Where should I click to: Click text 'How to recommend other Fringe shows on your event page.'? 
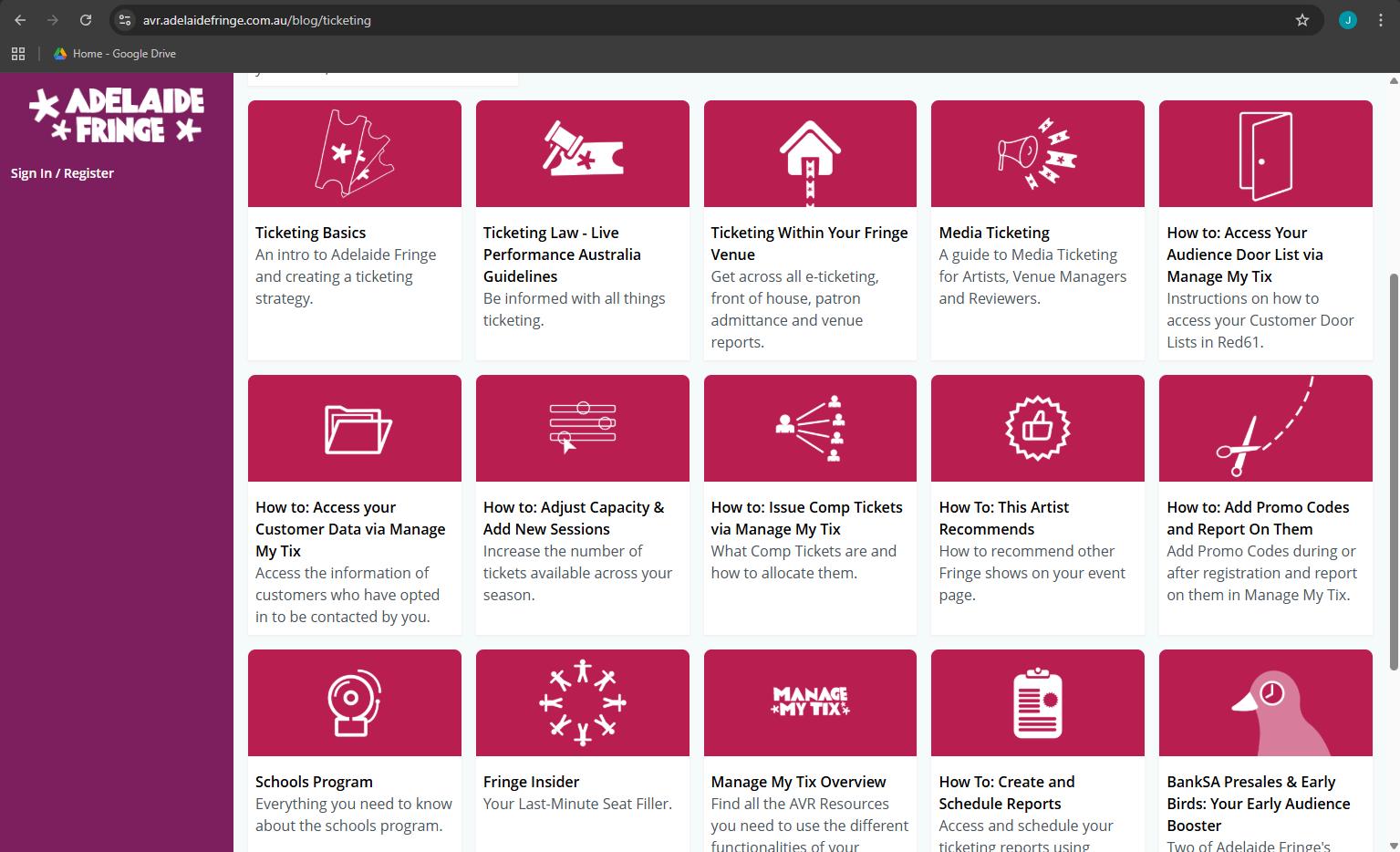[1032, 573]
